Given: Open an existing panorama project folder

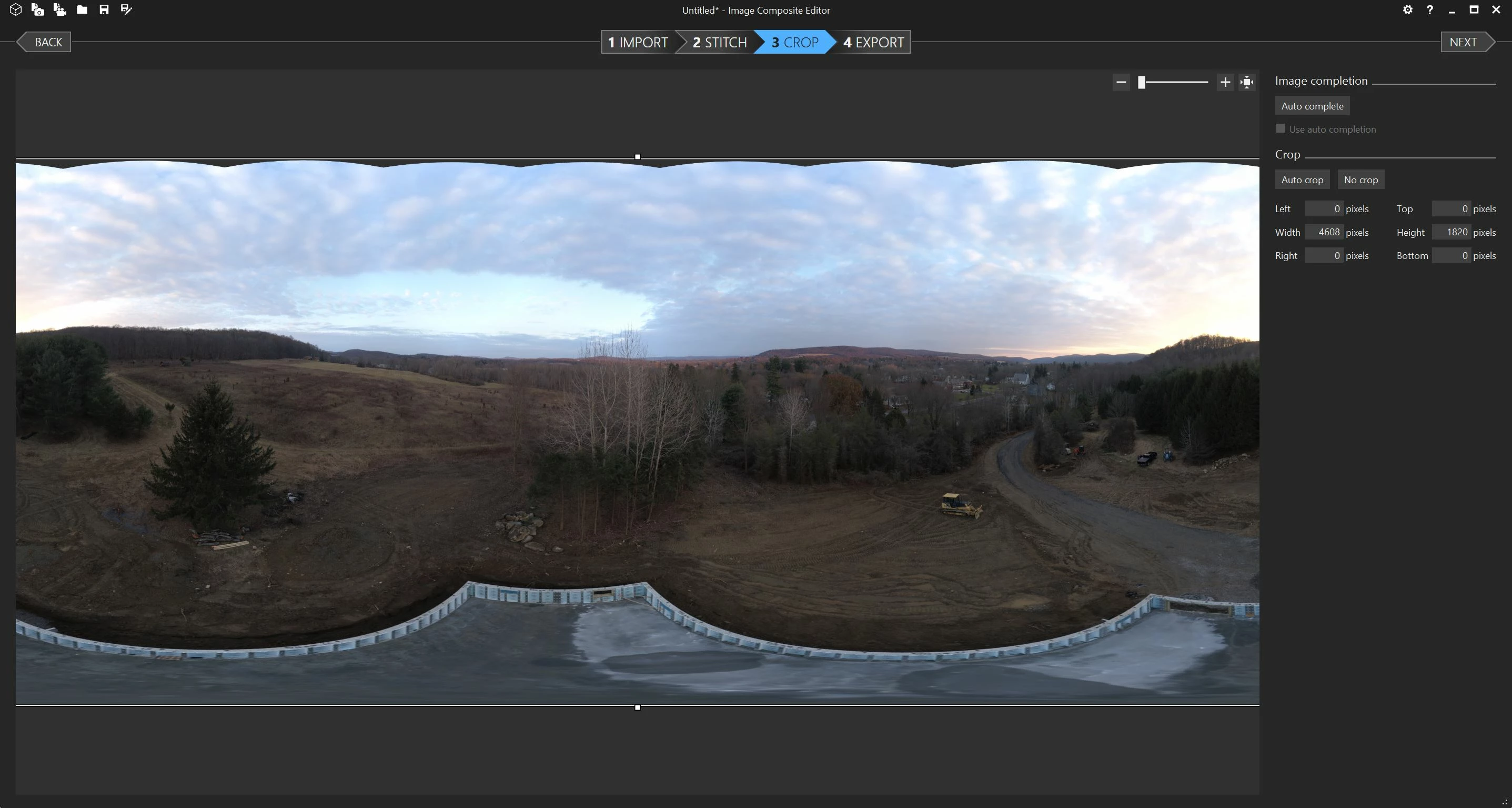Looking at the screenshot, I should coord(82,9).
